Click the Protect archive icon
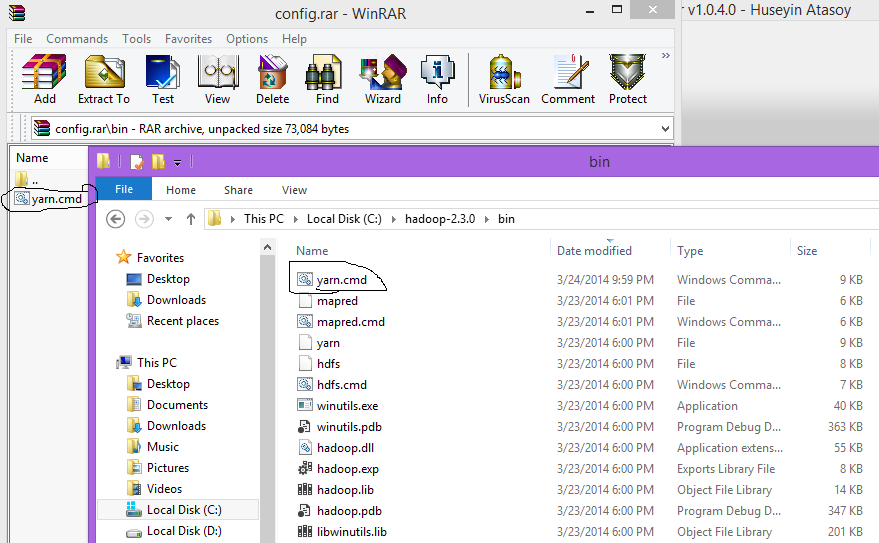This screenshot has height=543, width=879. [628, 80]
